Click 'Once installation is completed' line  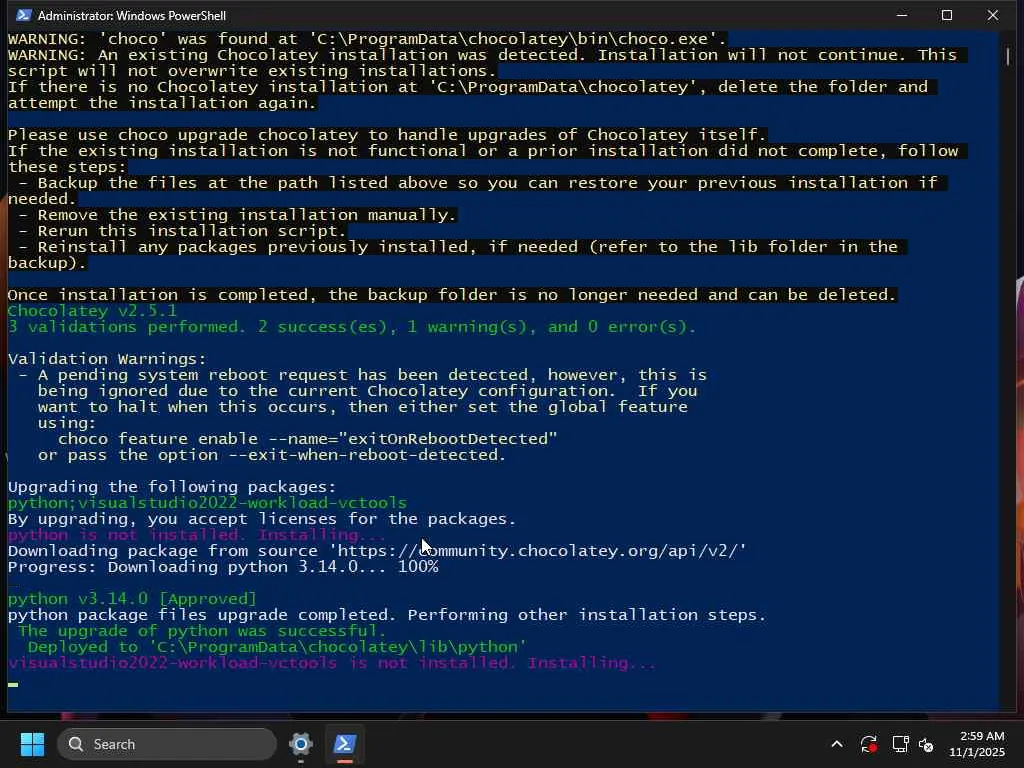click(452, 295)
